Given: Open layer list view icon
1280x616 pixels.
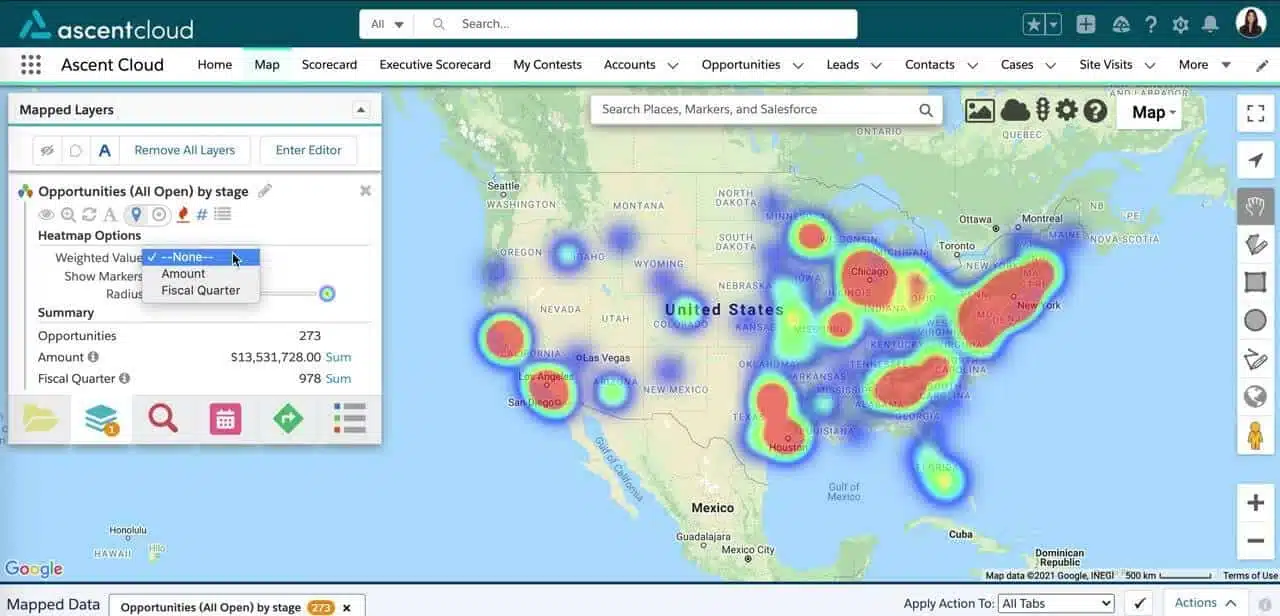Looking at the screenshot, I should click(x=222, y=214).
